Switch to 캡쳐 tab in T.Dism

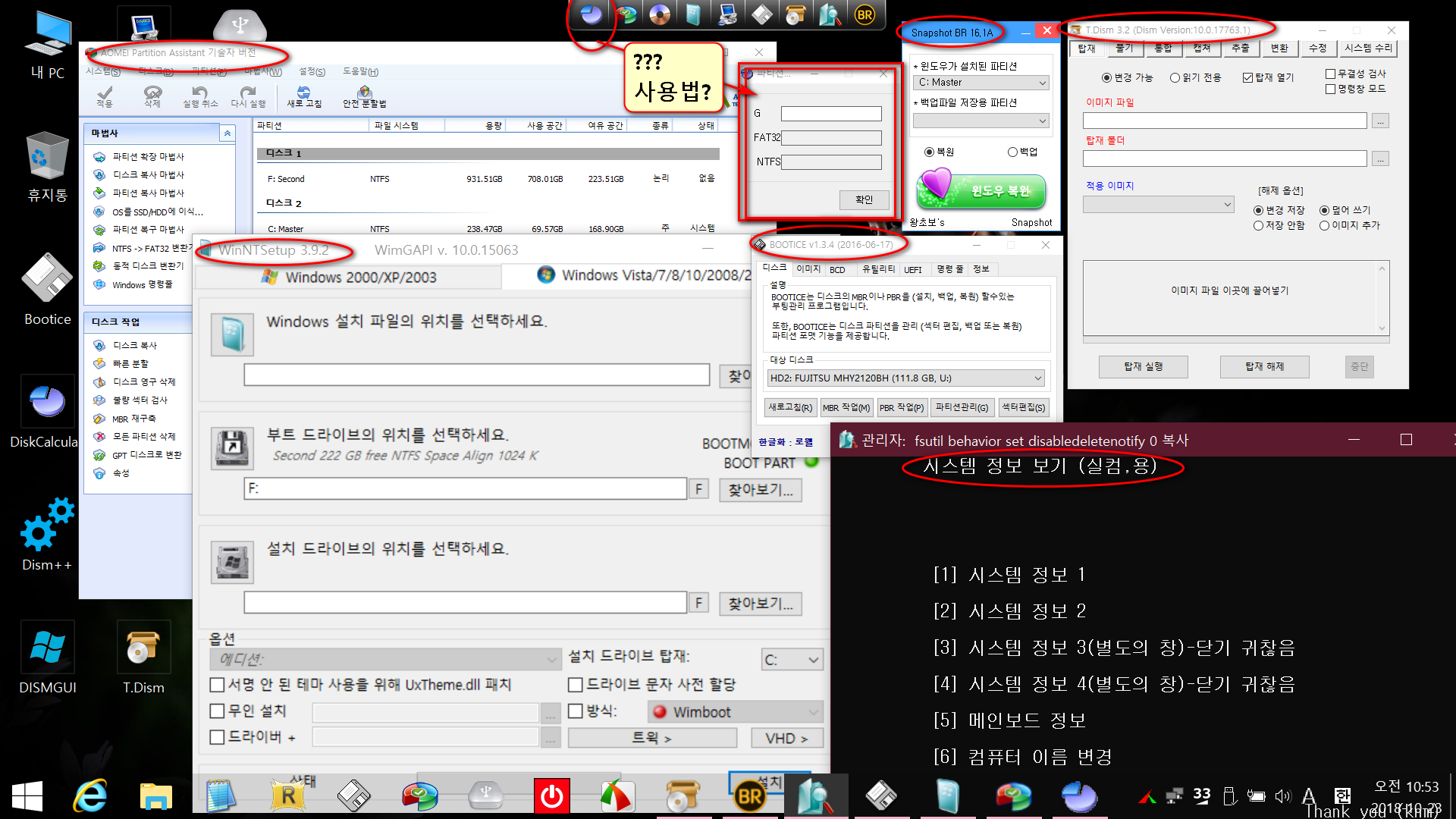(1202, 48)
